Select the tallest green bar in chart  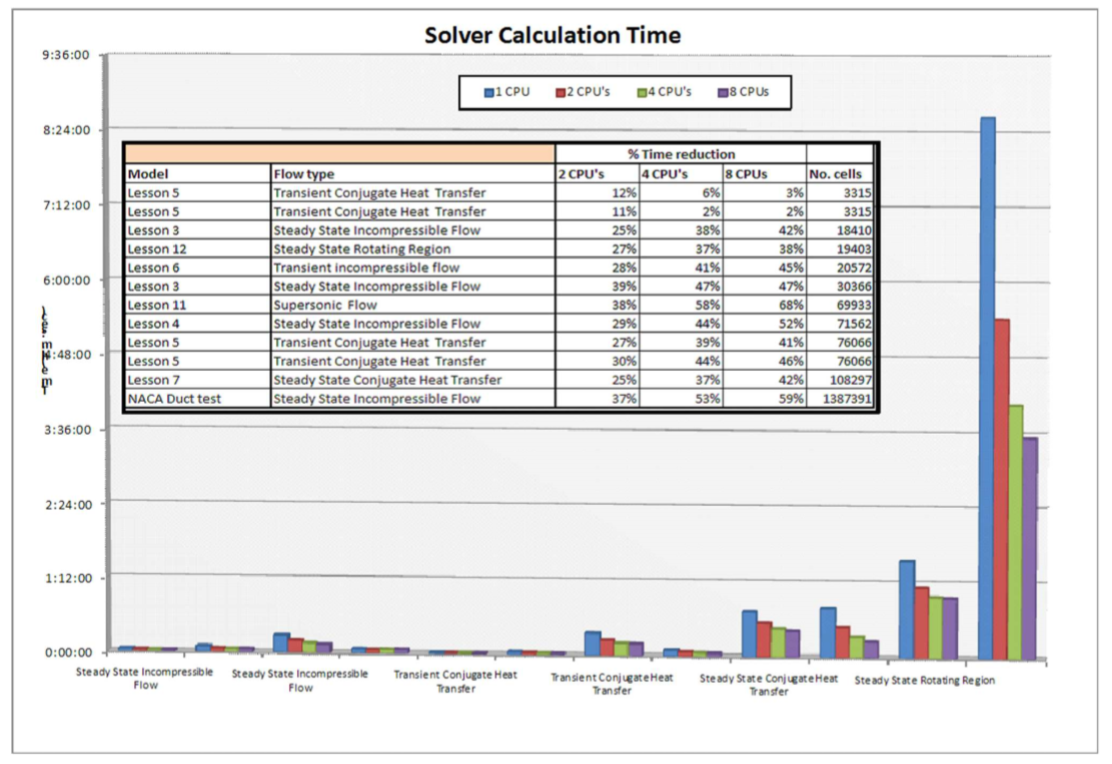(x=1016, y=532)
